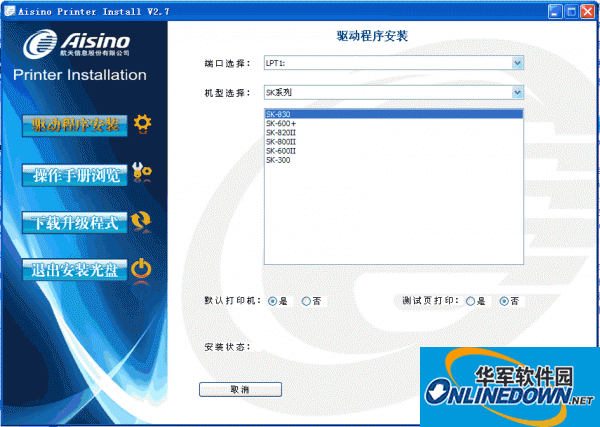Open 驱动程序安装 driver install section
This screenshot has width=600, height=427.
coord(75,125)
